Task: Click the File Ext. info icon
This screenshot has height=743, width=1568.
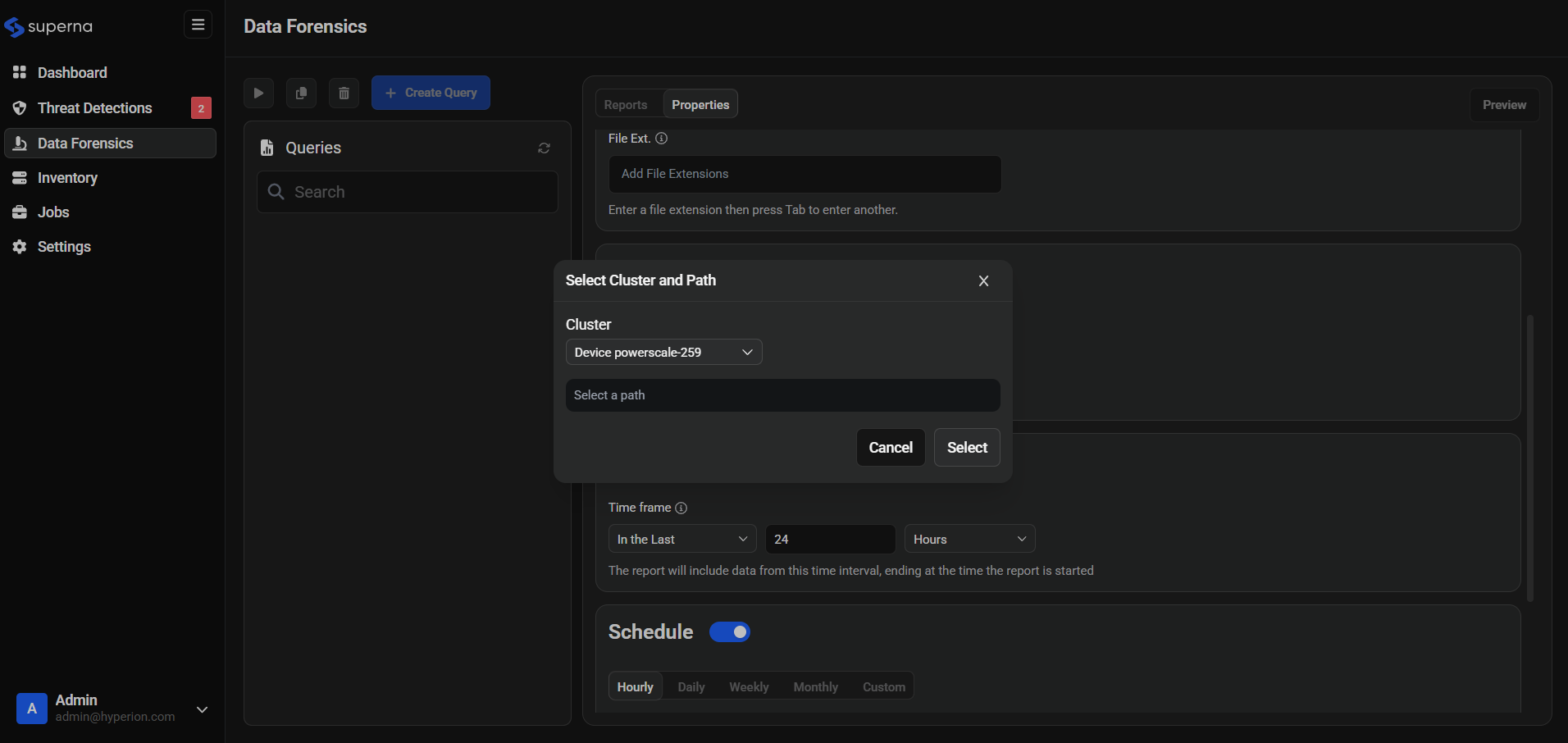Action: [x=661, y=139]
